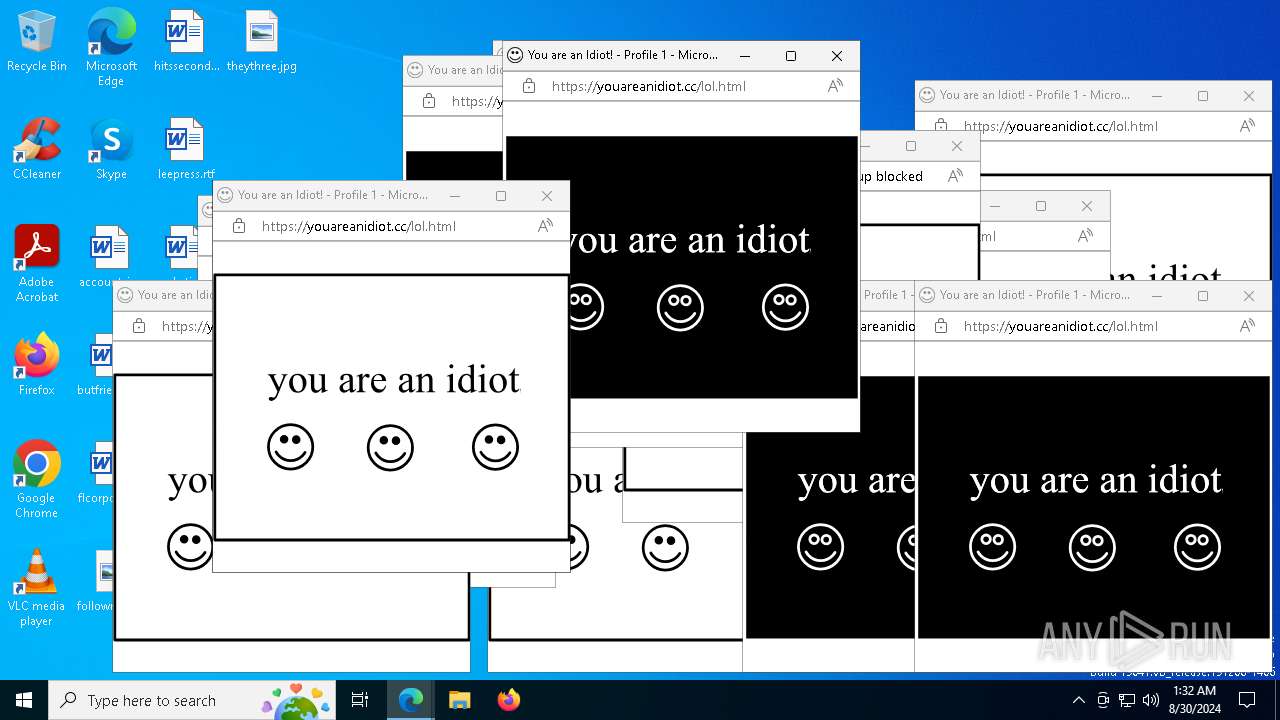
Task: Close the small window showing 'ml' address fragment
Action: 1087,206
